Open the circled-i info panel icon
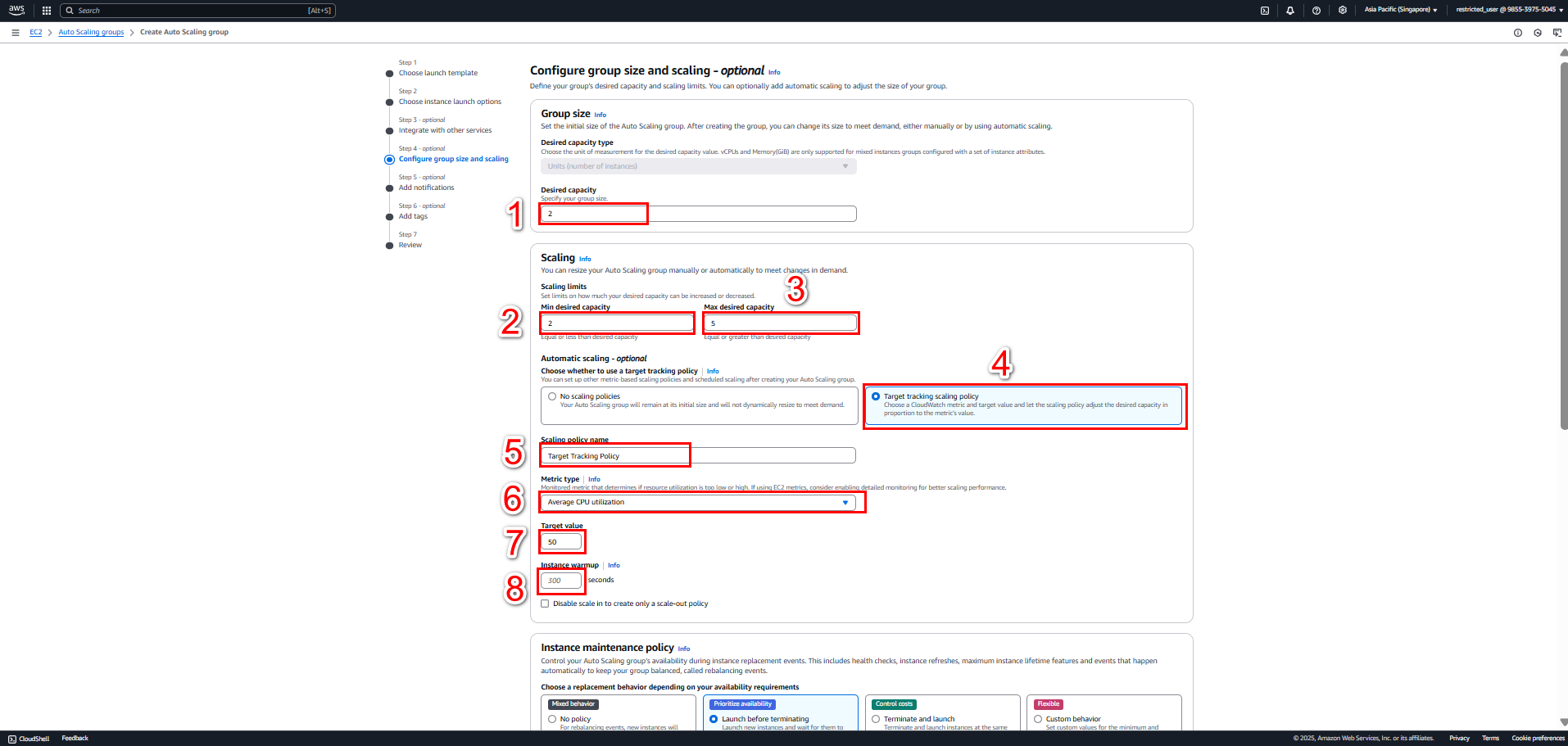This screenshot has width=1568, height=746. [1518, 33]
